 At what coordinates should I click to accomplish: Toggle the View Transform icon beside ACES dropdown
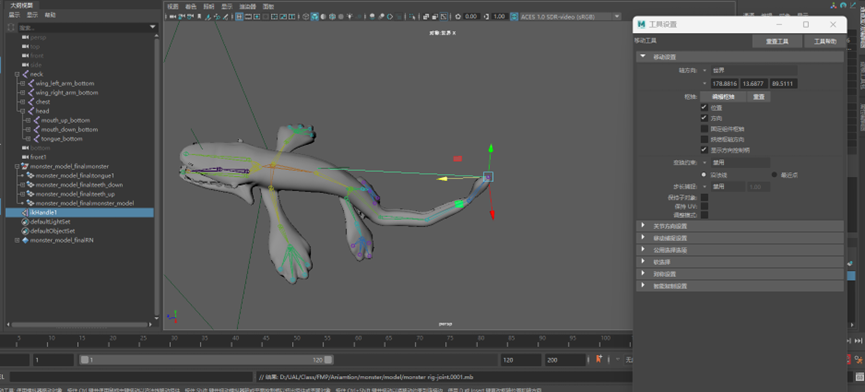click(515, 17)
